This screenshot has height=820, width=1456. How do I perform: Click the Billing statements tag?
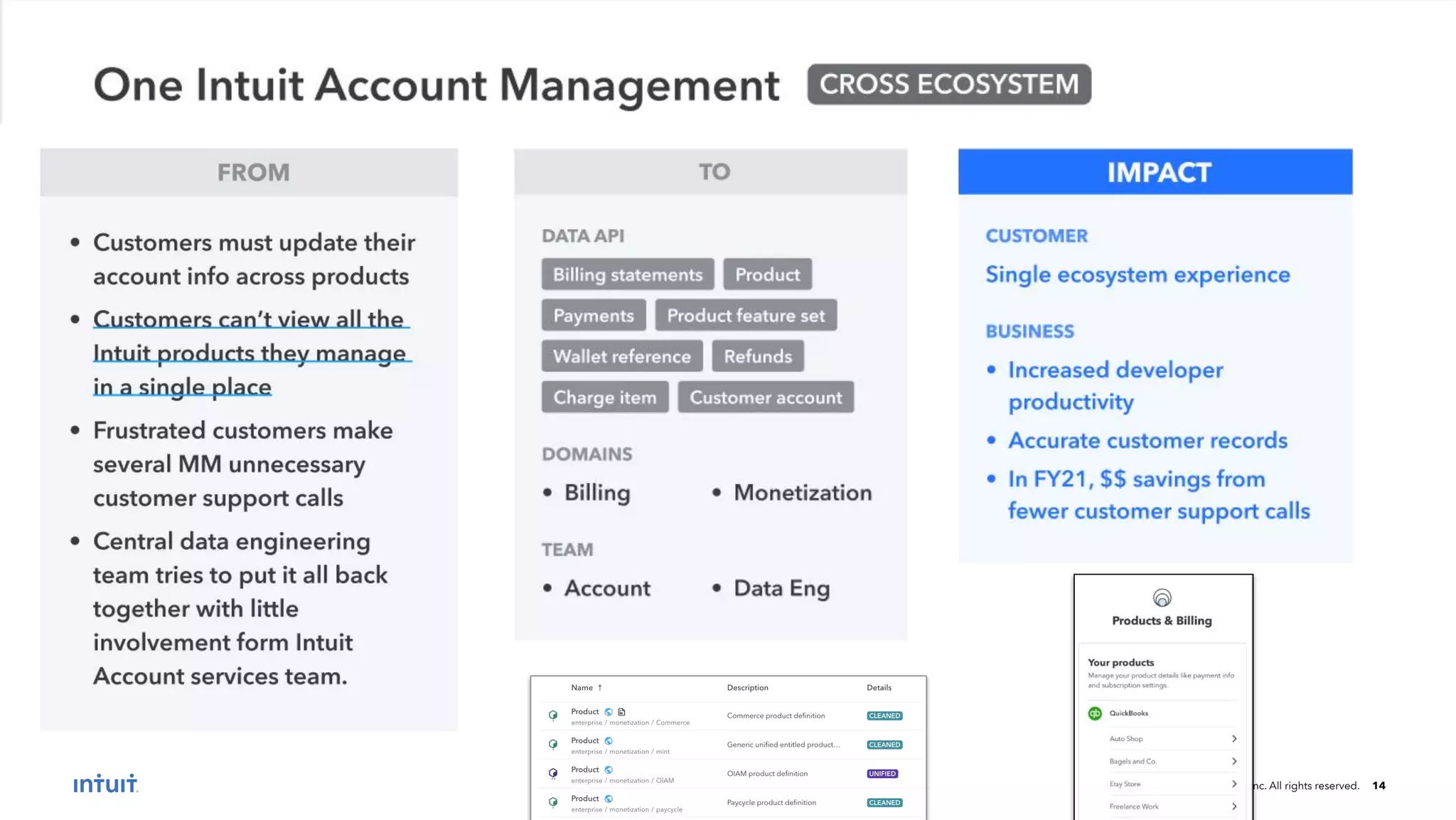[x=627, y=275]
